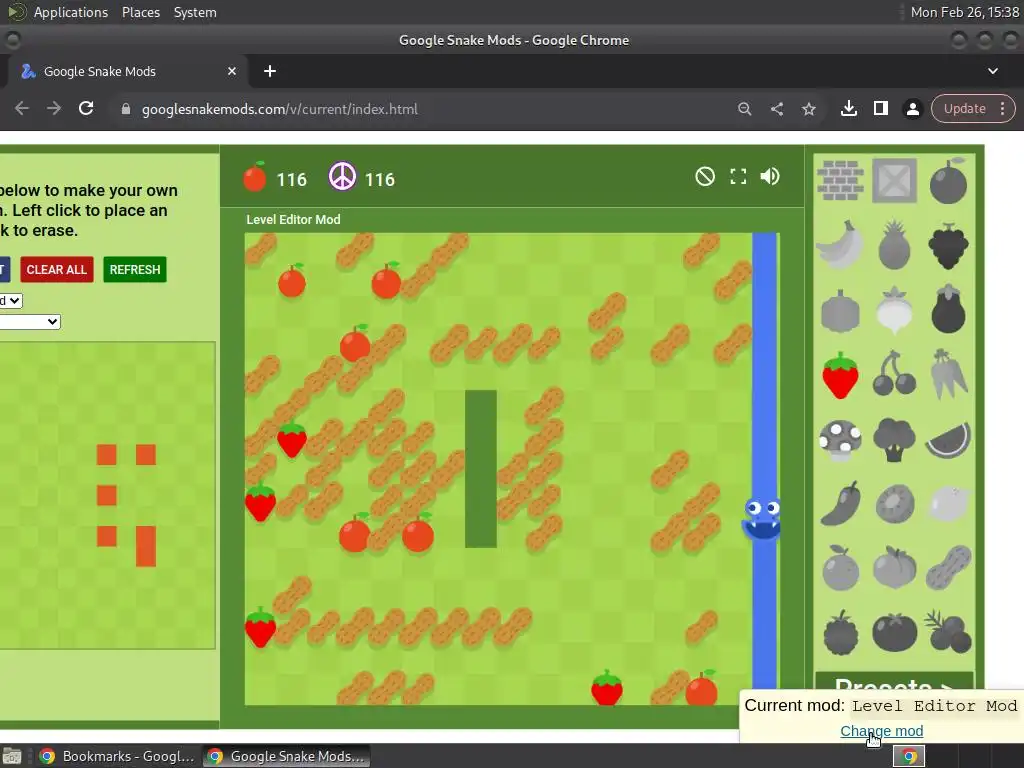Open the wider dropdown in the editor panel
Viewport: 1024px width, 768px height.
pyautogui.click(x=30, y=321)
